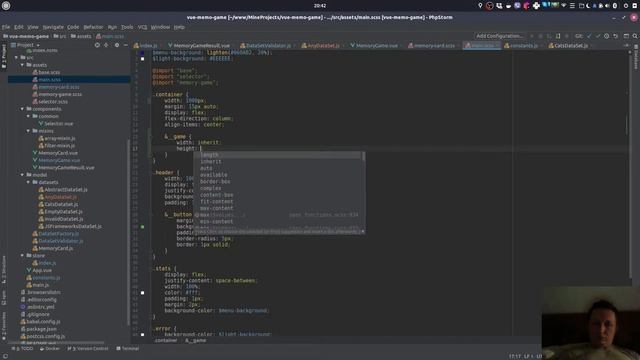
Task: Open JSFrameworksDataSet.js from project tree
Action: (70, 226)
